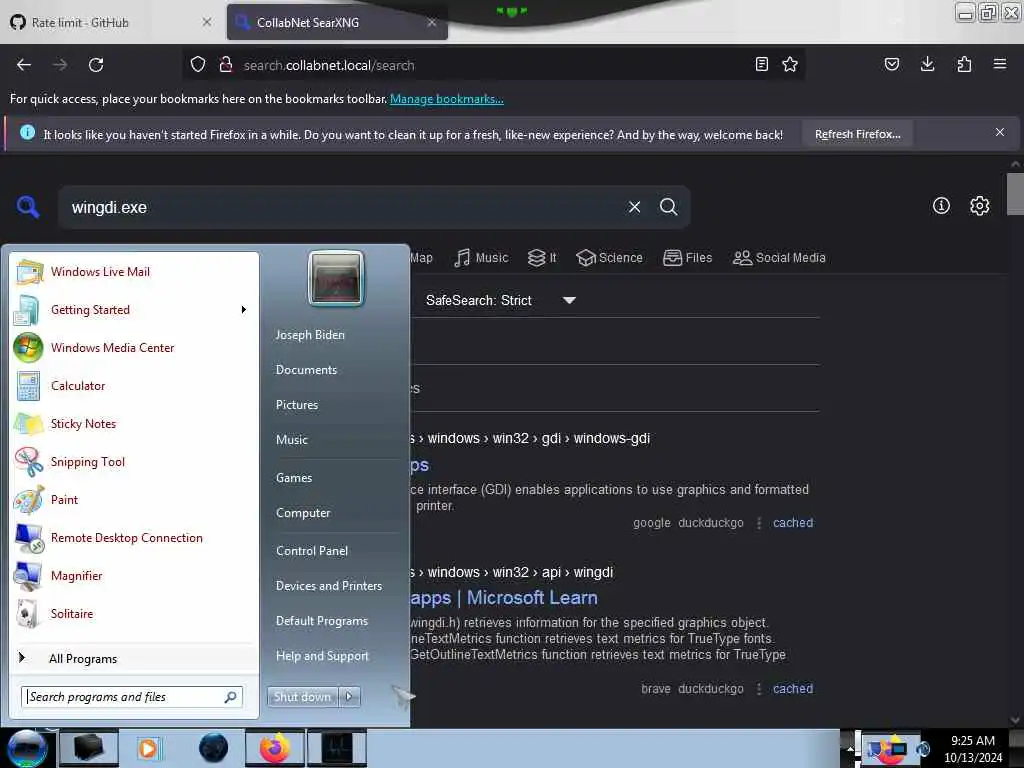The height and width of the screenshot is (768, 1024).
Task: Click the Refresh Firefox button
Action: (857, 134)
